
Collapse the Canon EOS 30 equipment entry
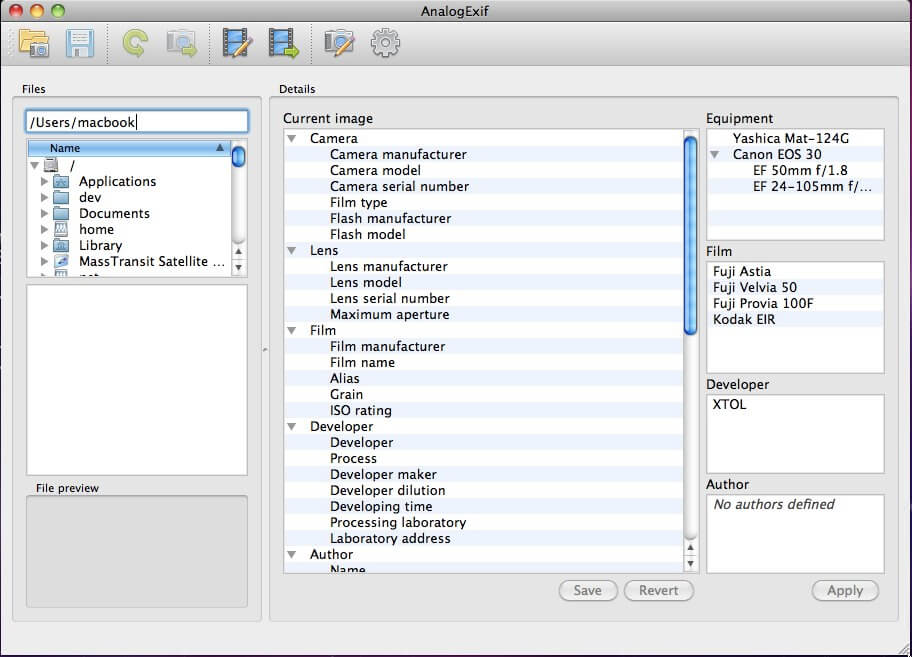click(716, 155)
